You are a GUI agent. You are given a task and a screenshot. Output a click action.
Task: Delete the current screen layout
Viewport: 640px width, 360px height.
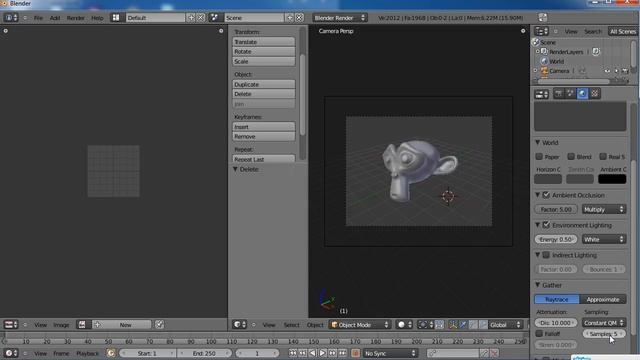tap(201, 18)
